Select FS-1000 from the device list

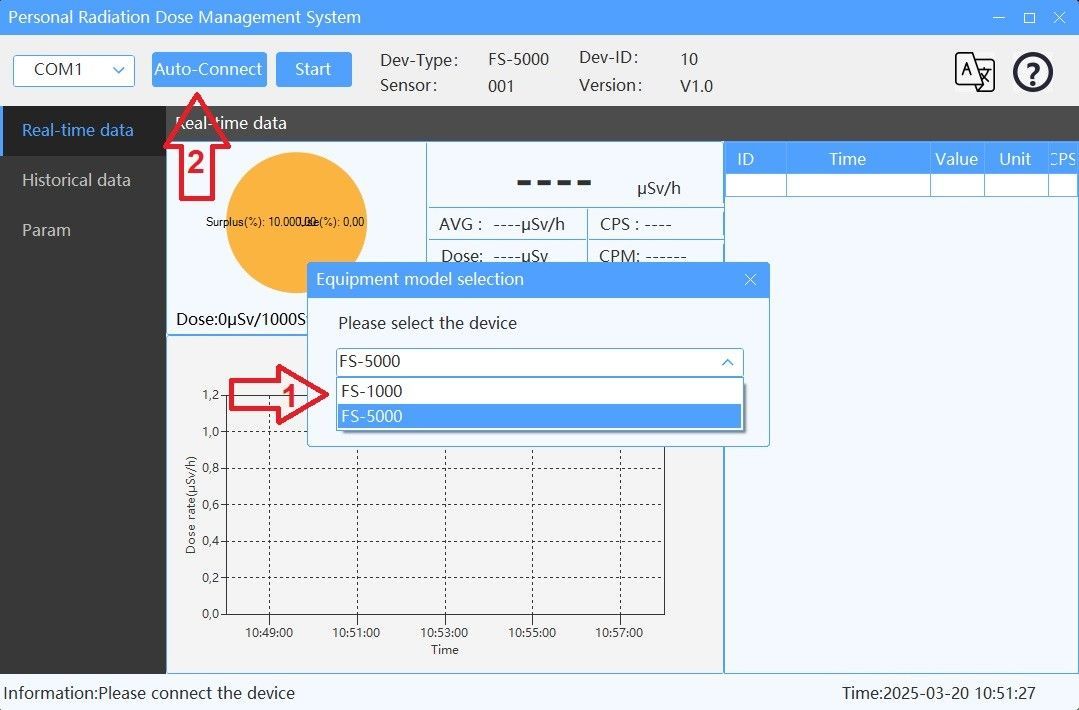coord(539,391)
